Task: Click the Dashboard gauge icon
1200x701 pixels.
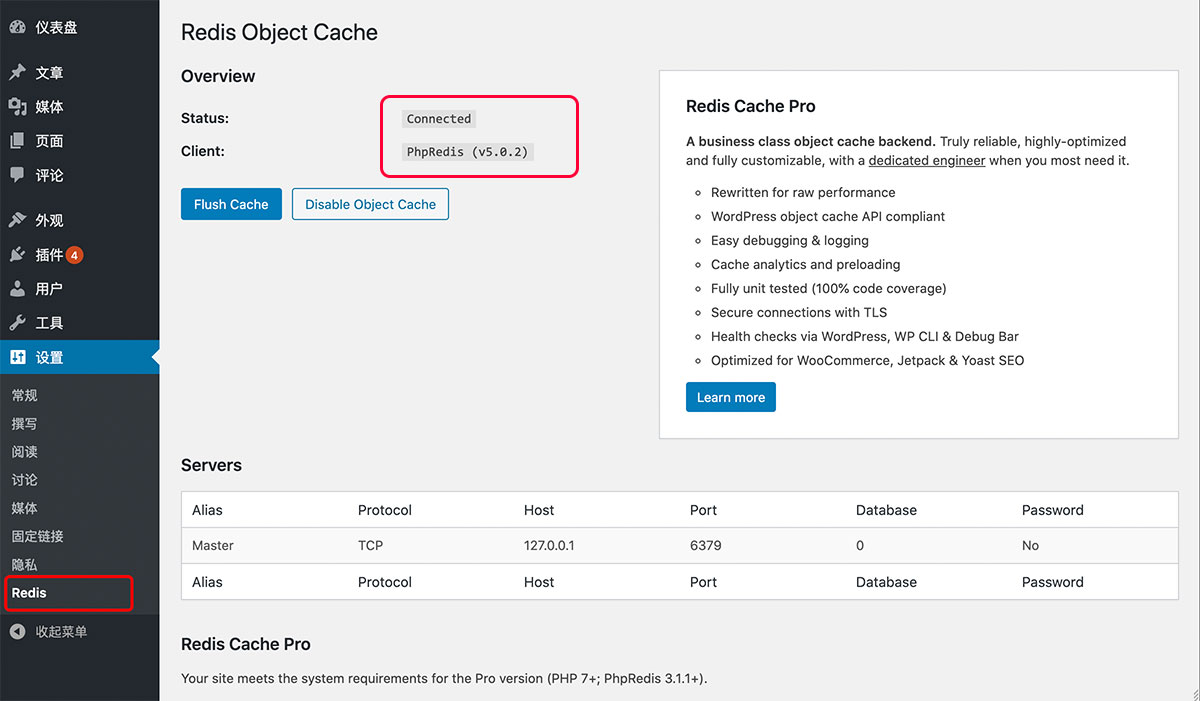Action: tap(17, 27)
